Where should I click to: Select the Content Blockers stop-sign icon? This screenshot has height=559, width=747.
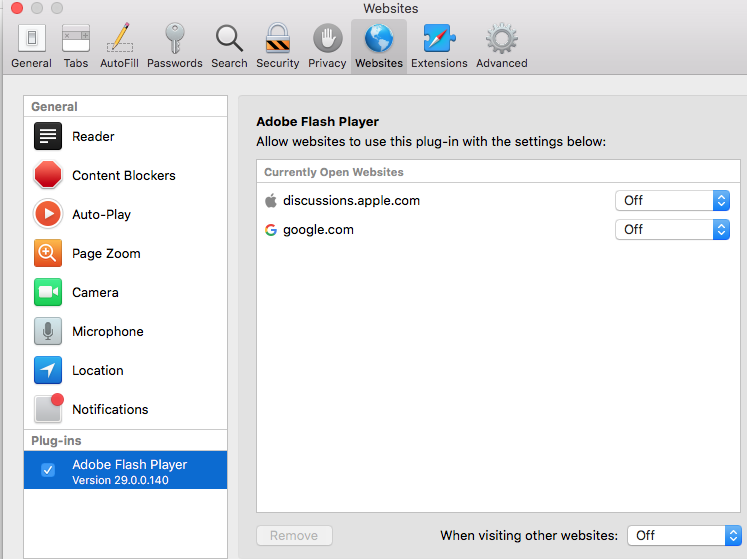point(48,175)
